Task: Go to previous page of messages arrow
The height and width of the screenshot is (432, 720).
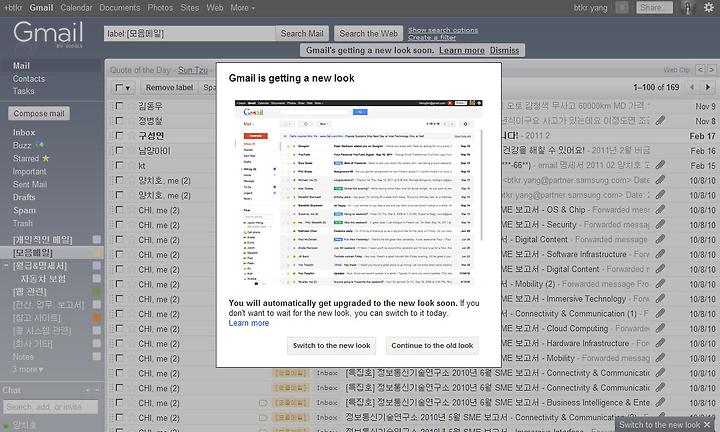Action: pyautogui.click(x=692, y=87)
